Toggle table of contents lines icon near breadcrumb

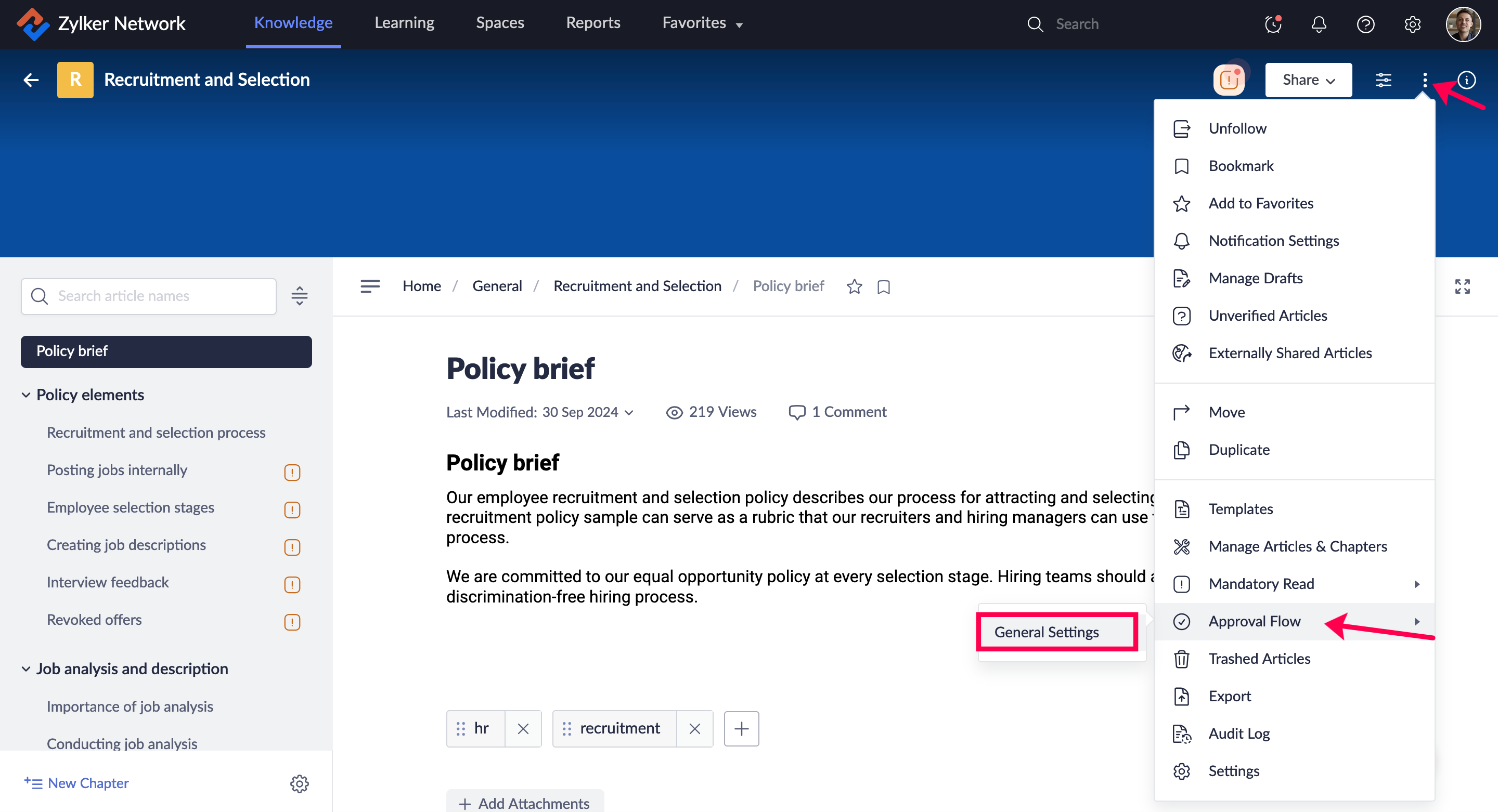click(370, 286)
